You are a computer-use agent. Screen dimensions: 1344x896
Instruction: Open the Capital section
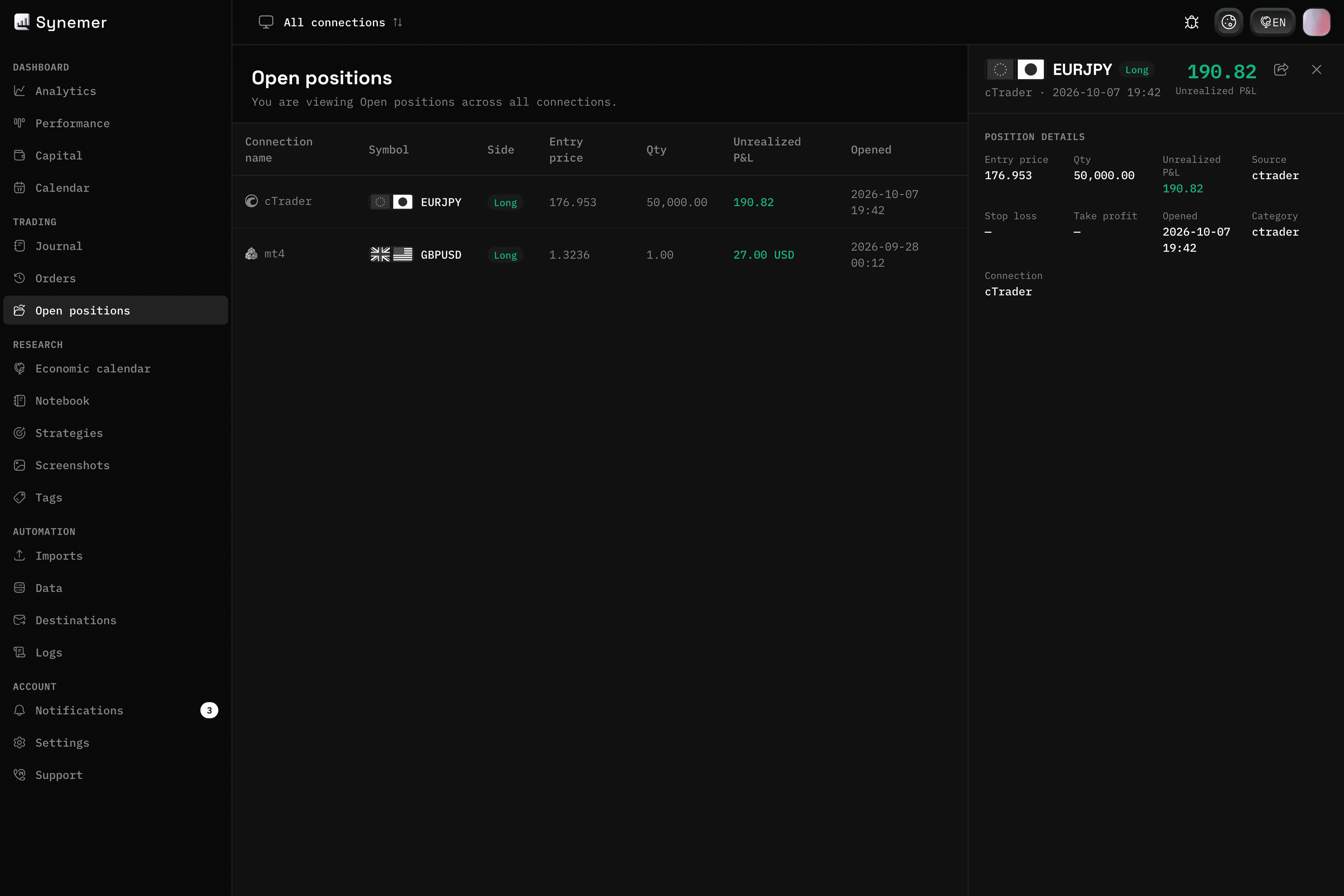click(x=115, y=155)
